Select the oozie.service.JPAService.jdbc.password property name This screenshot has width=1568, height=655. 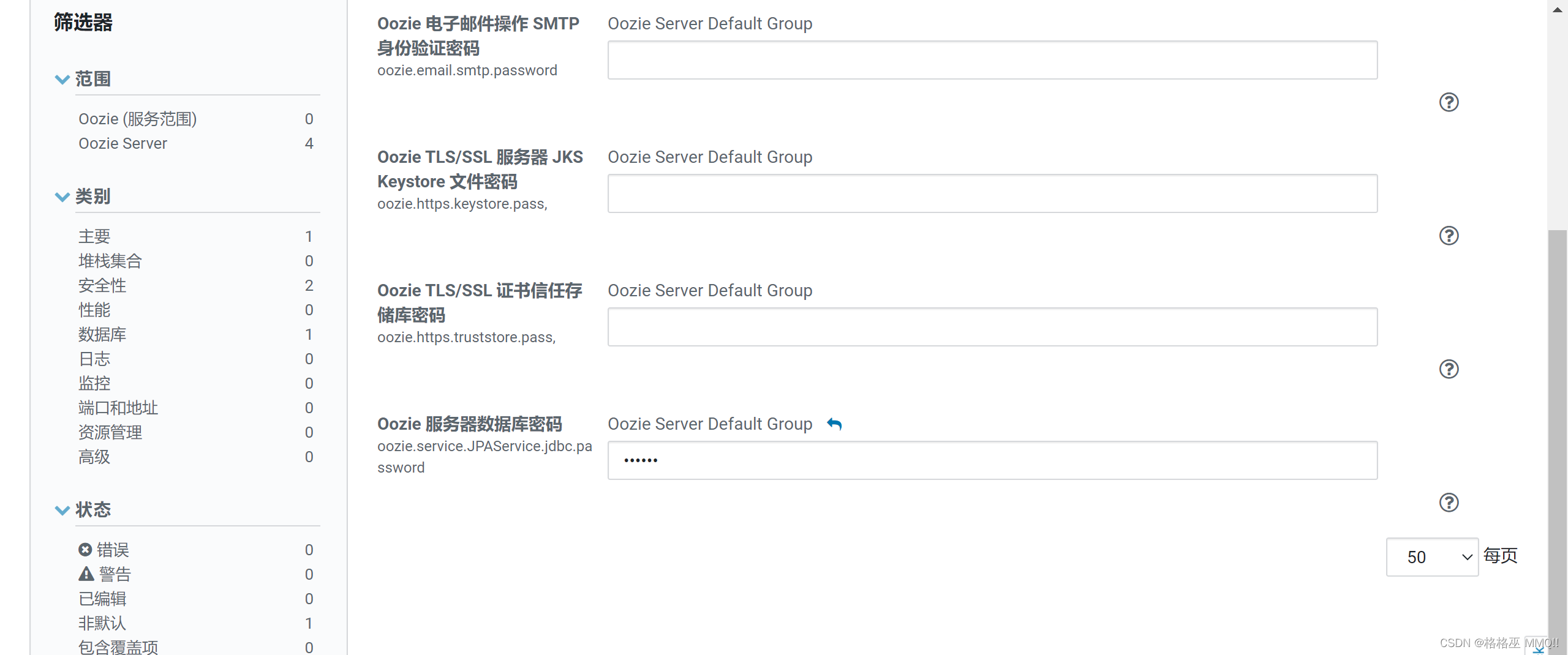point(484,457)
